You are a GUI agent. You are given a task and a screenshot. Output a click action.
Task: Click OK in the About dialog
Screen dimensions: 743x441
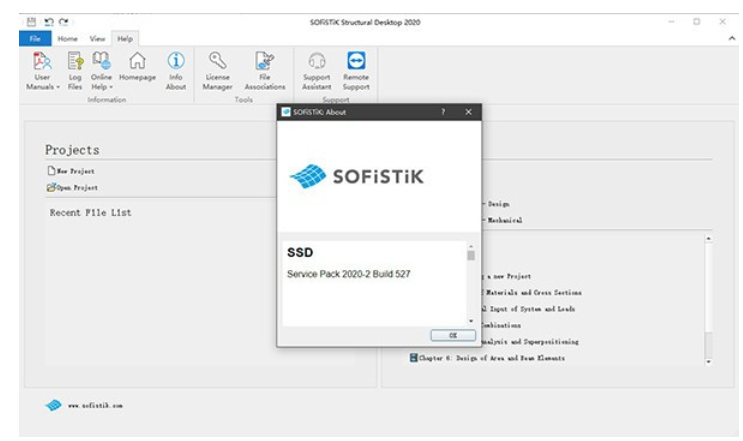click(453, 335)
